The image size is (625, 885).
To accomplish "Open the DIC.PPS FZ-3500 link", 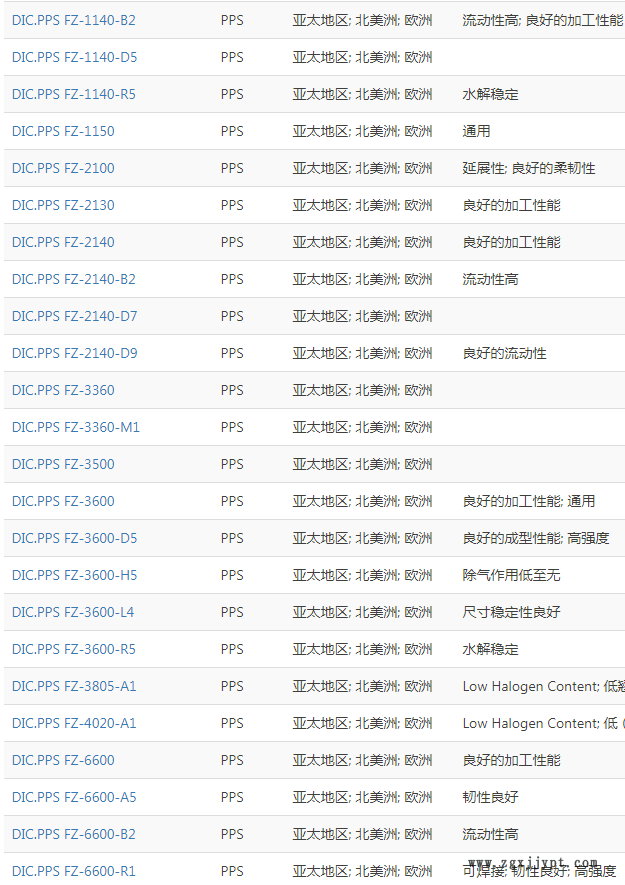I will pos(63,464).
